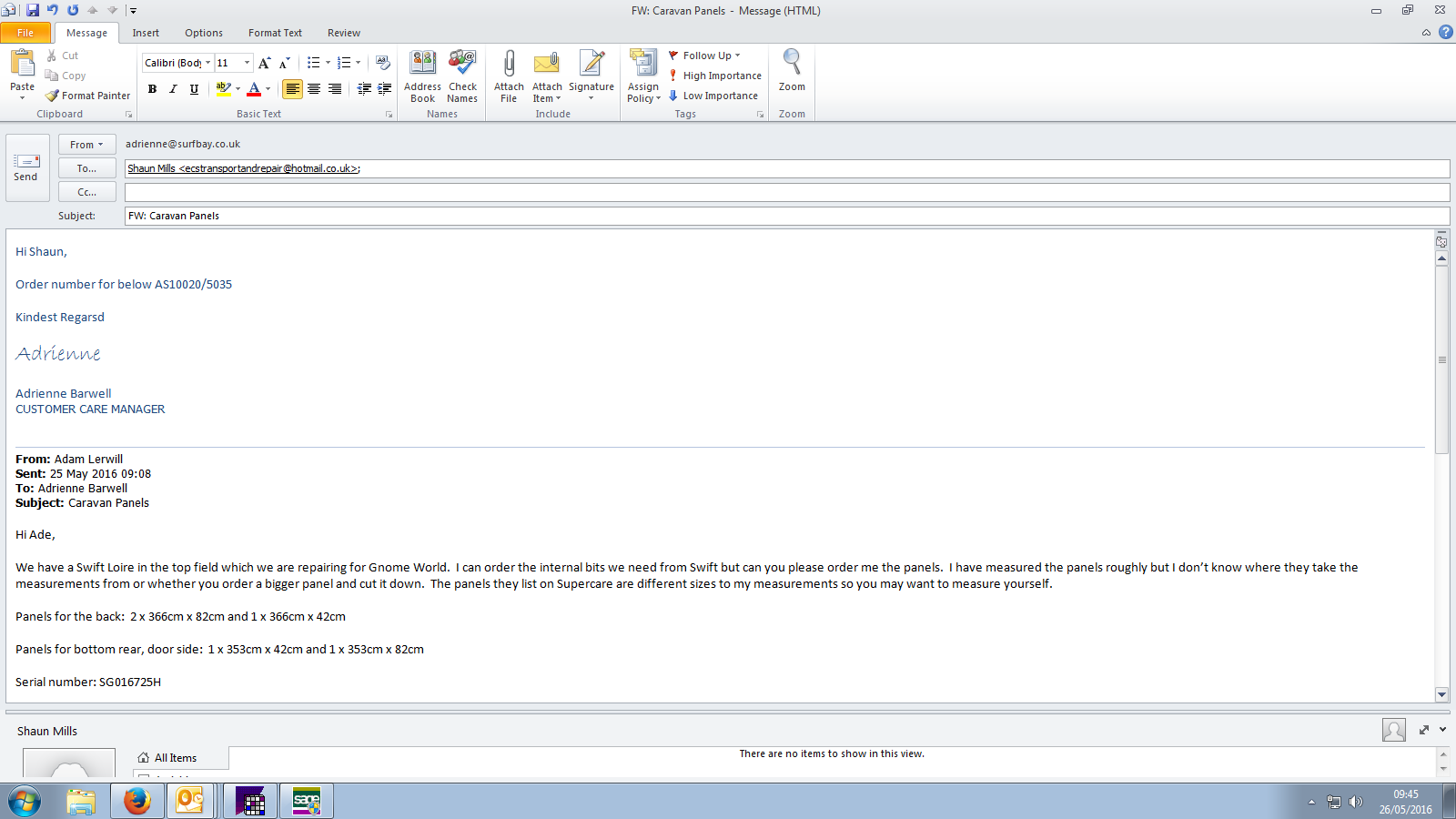1456x819 pixels.
Task: Expand the numbering style dropdown arrow
Action: [x=358, y=63]
